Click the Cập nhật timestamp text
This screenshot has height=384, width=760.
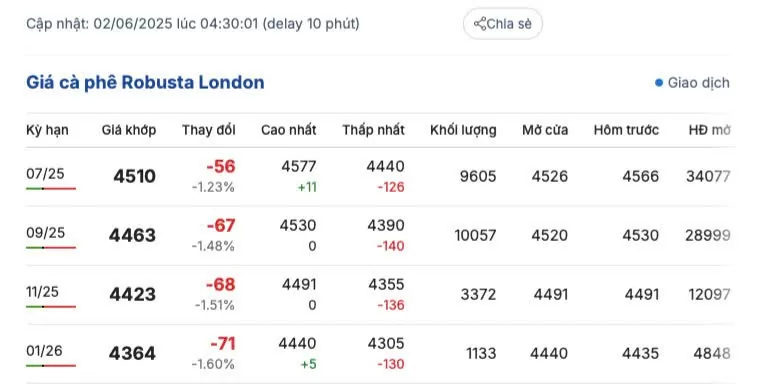193,23
